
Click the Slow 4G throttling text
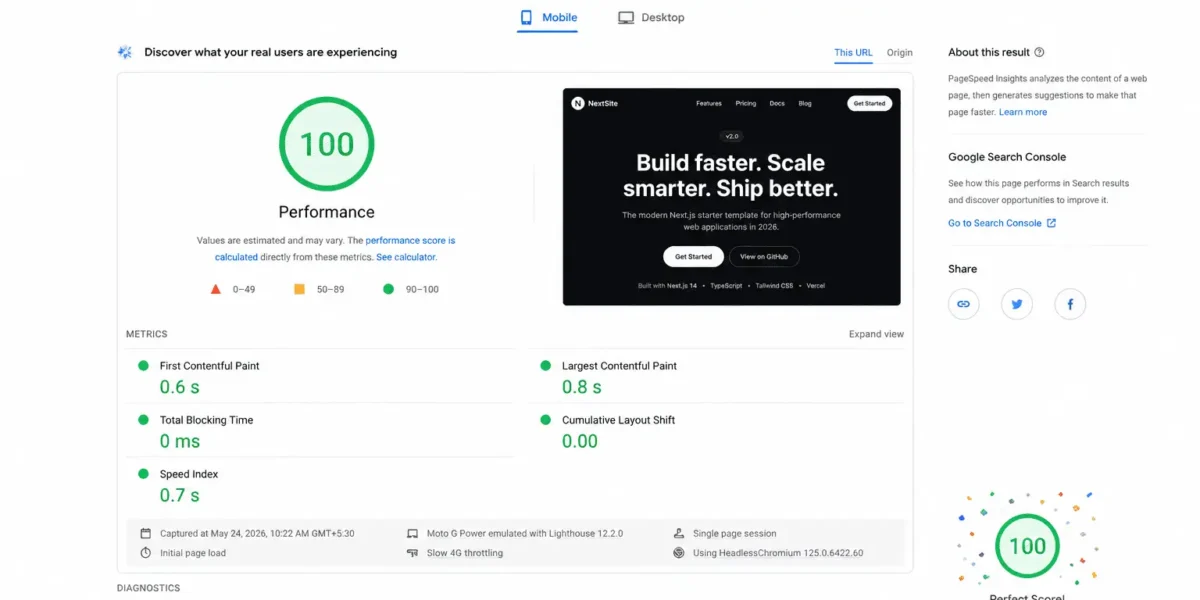[465, 553]
